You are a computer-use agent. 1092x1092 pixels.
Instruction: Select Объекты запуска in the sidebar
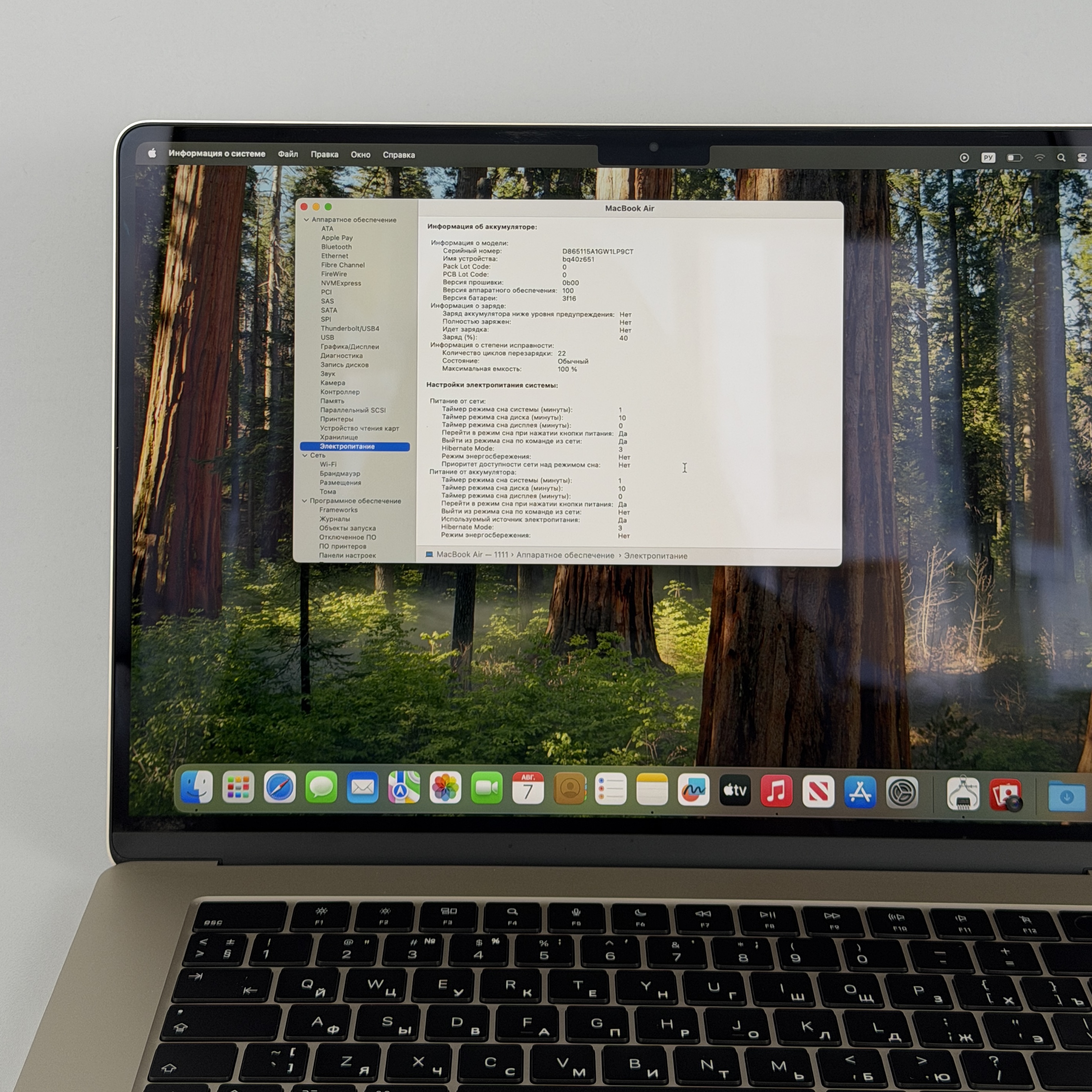pyautogui.click(x=348, y=528)
